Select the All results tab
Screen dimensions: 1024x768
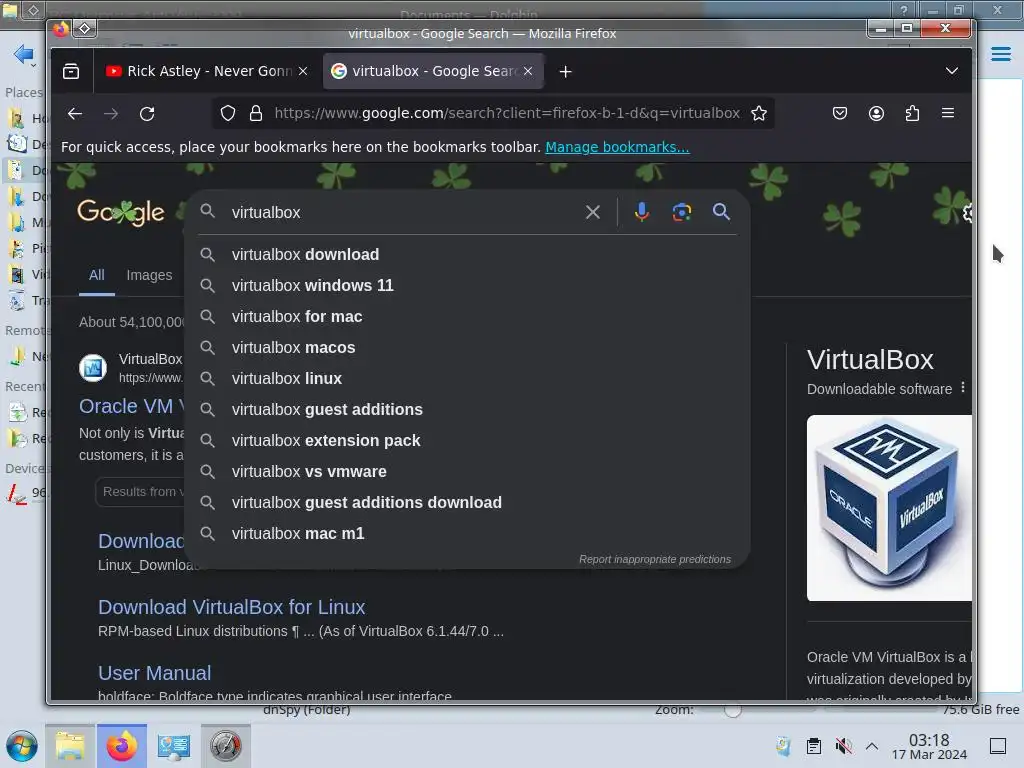click(x=97, y=275)
